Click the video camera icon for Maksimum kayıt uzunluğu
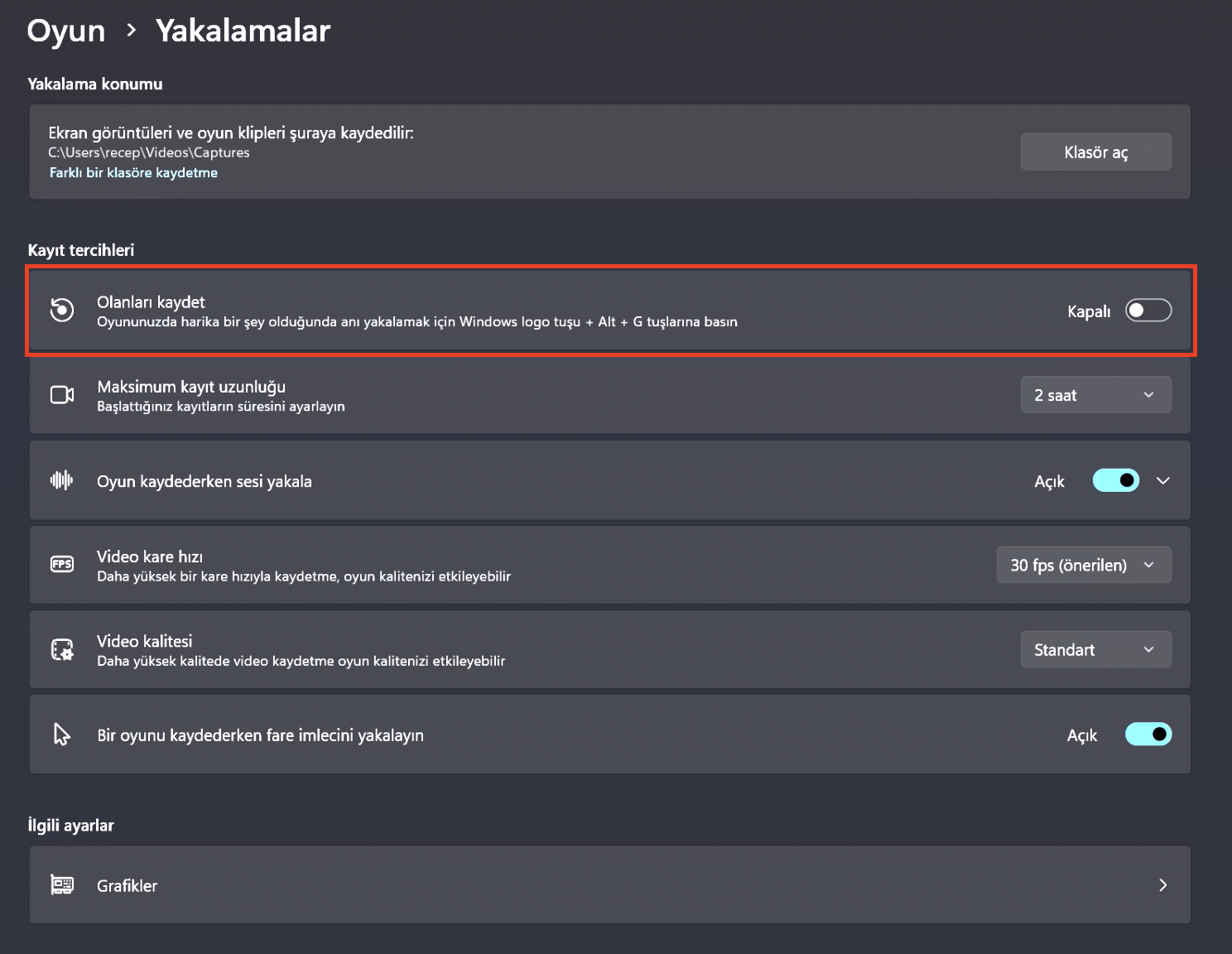The height and width of the screenshot is (954, 1232). coord(61,395)
